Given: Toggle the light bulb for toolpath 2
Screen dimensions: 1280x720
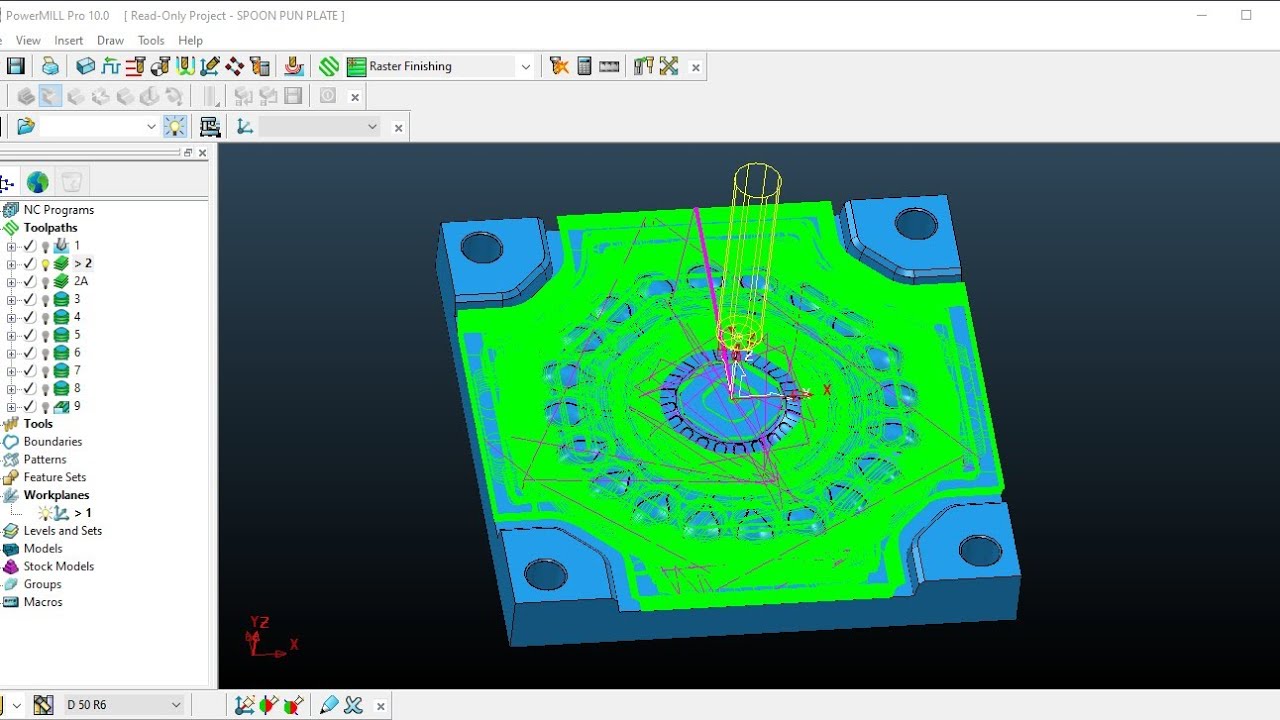Looking at the screenshot, I should point(45,264).
